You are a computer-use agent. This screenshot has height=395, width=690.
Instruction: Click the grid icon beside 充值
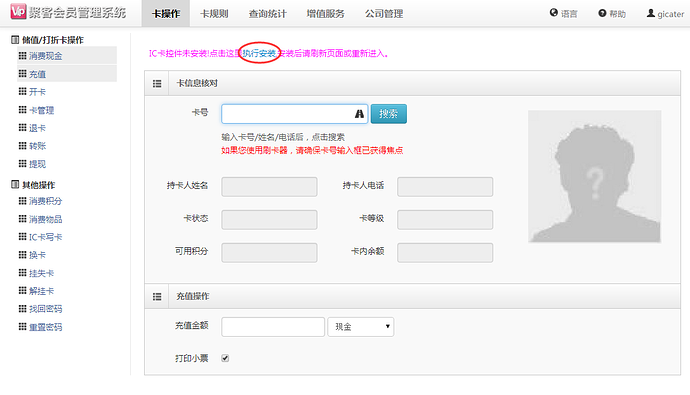pos(22,73)
